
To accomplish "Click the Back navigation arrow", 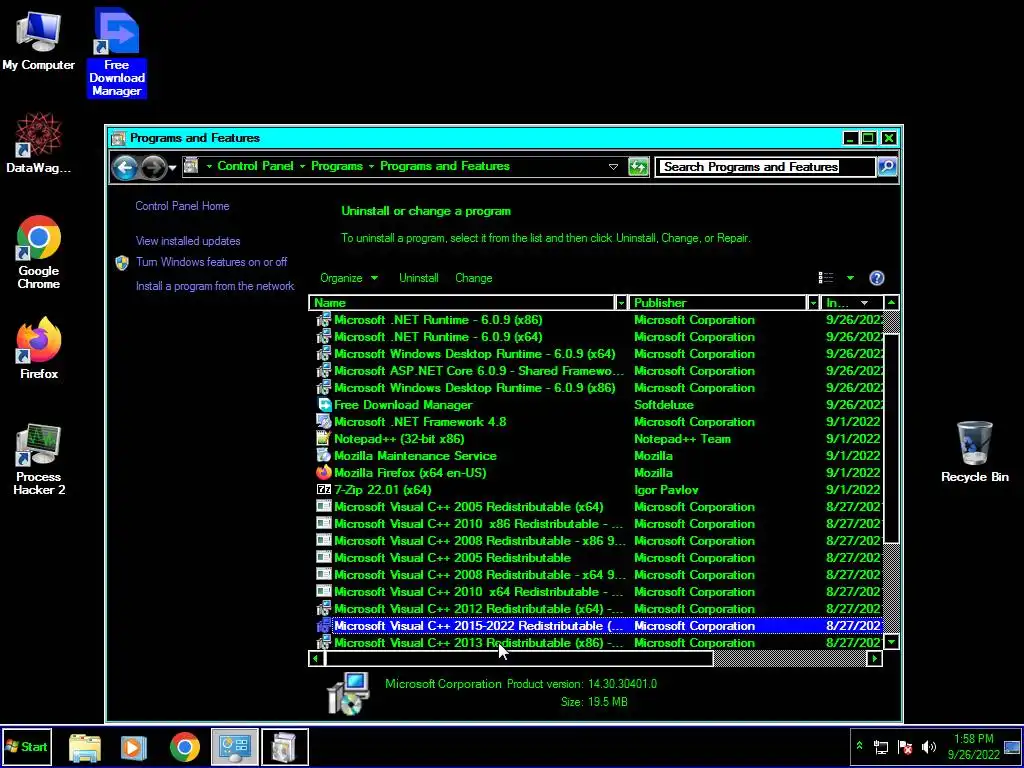I will tap(124, 167).
